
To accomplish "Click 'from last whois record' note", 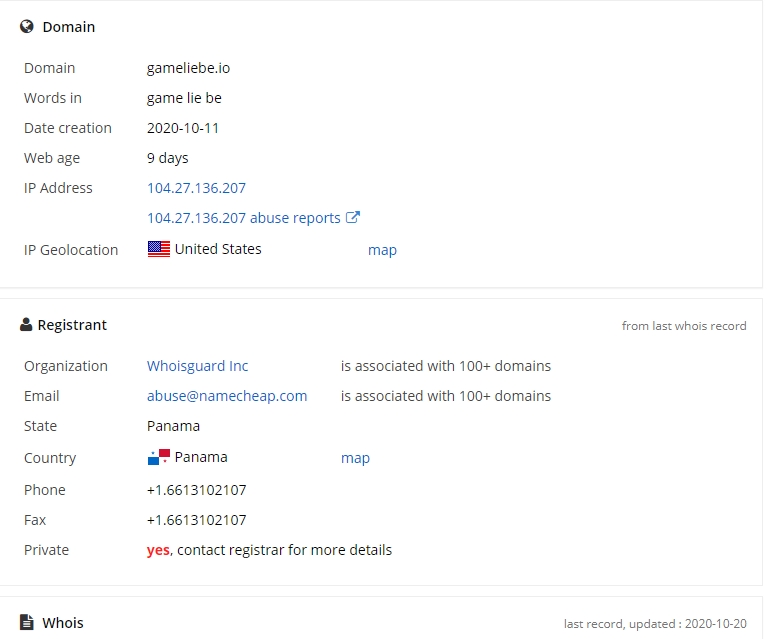I will (x=684, y=326).
